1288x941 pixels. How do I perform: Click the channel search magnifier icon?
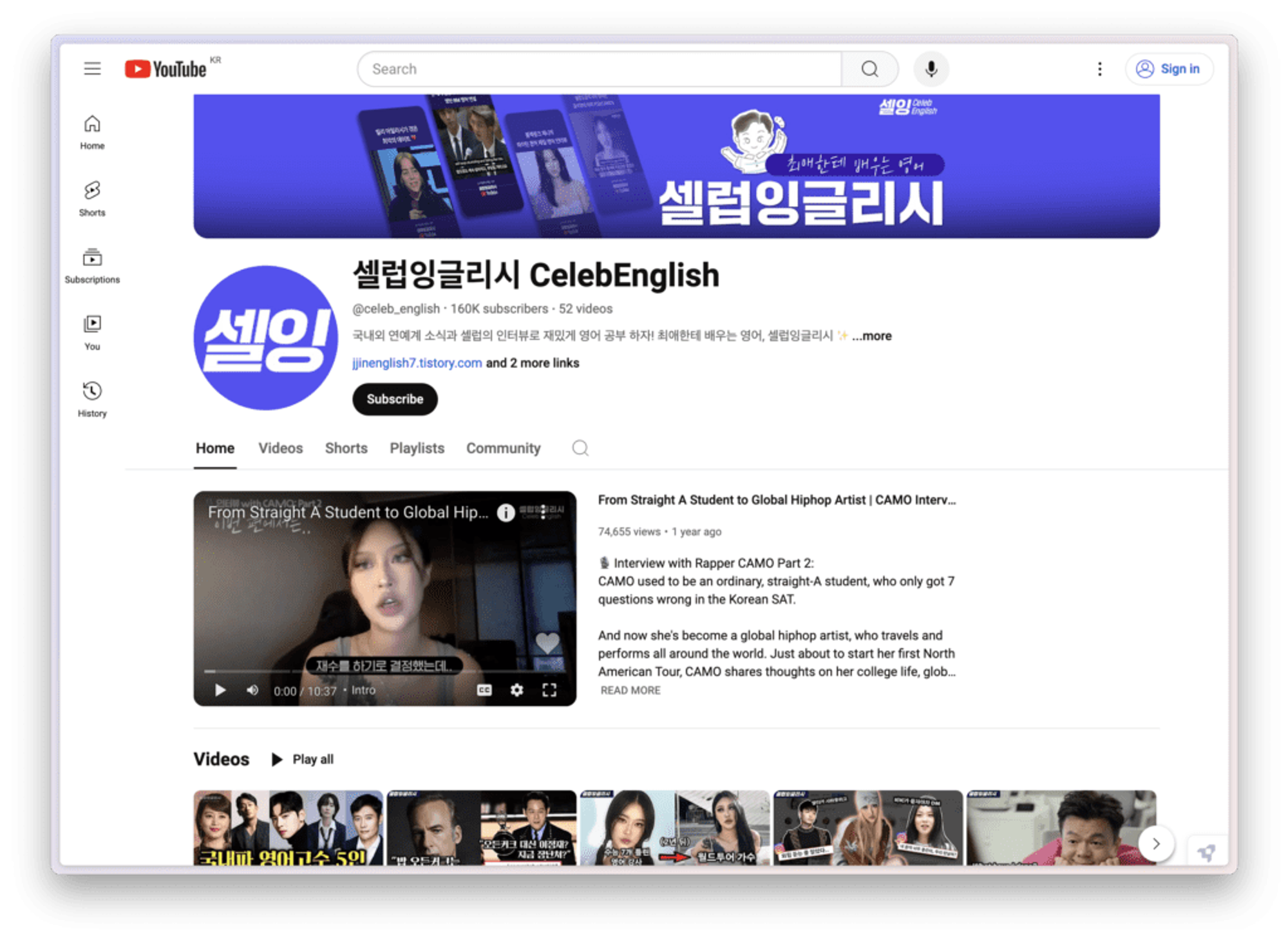pos(580,448)
